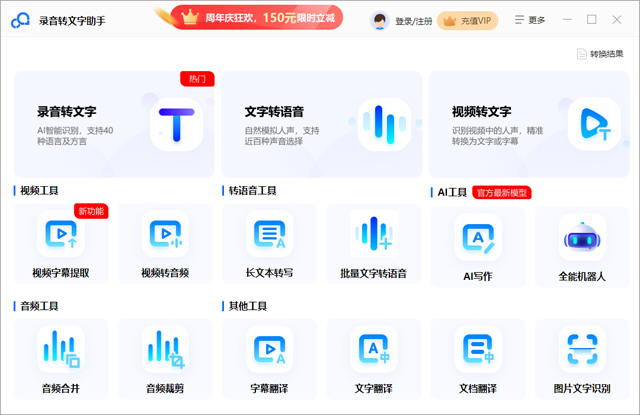Click the 热门 badge on 录音转文字
Viewport: 640px width, 415px height.
tap(197, 79)
